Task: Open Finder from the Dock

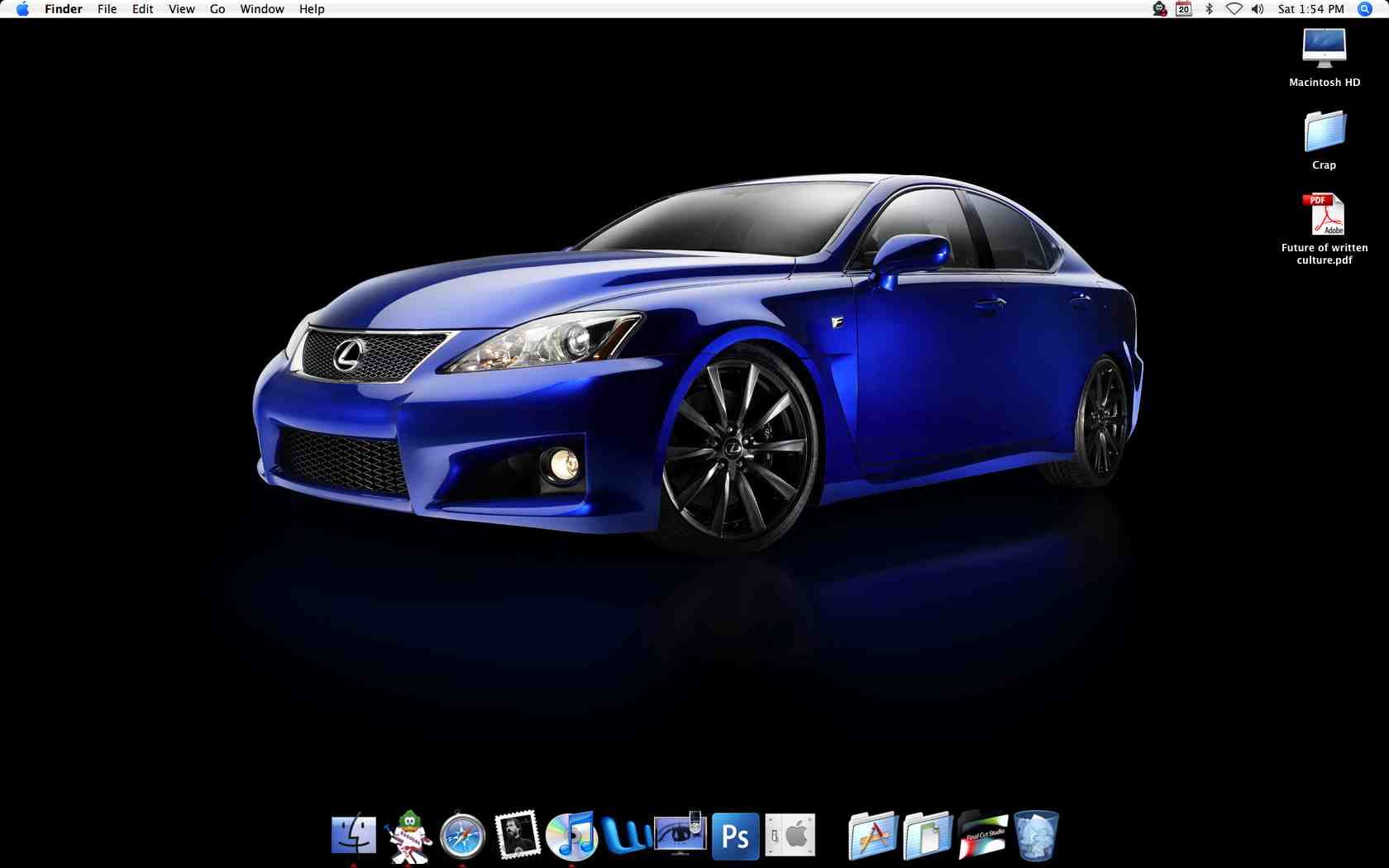Action: click(354, 836)
